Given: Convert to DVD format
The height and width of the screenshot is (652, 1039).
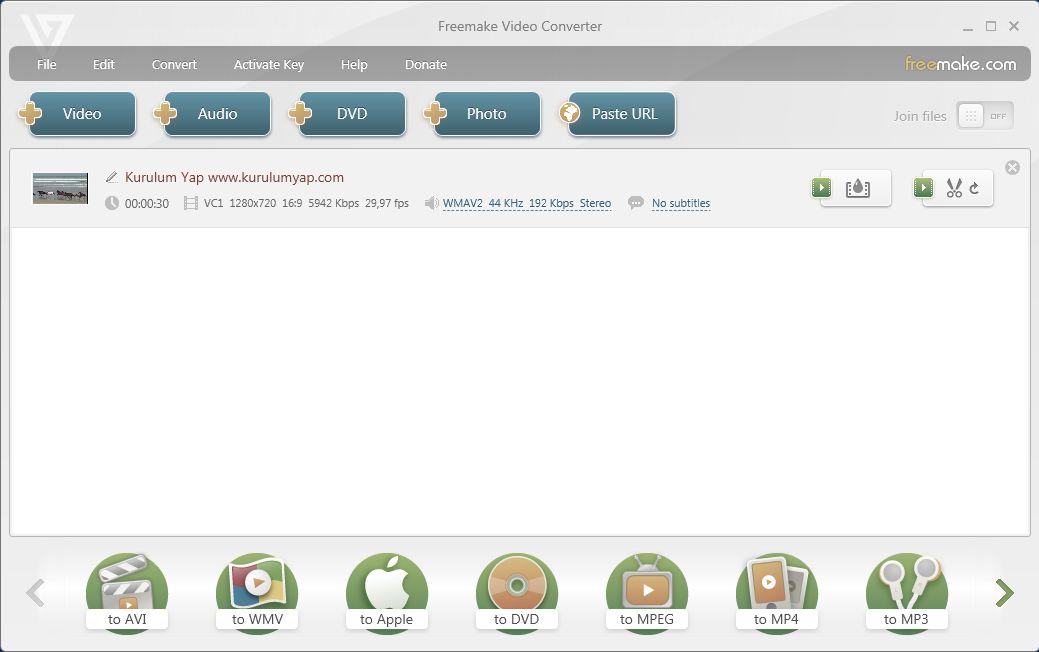Looking at the screenshot, I should (x=517, y=593).
